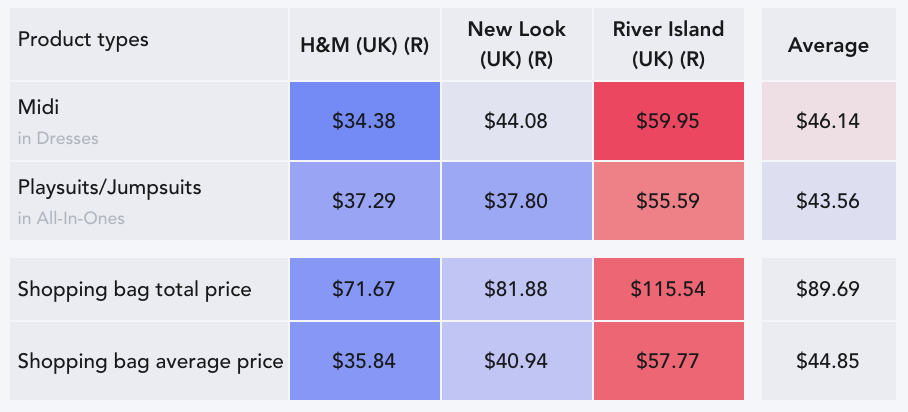Select the Midi average $46.14 cell
908x412 pixels.
829,121
